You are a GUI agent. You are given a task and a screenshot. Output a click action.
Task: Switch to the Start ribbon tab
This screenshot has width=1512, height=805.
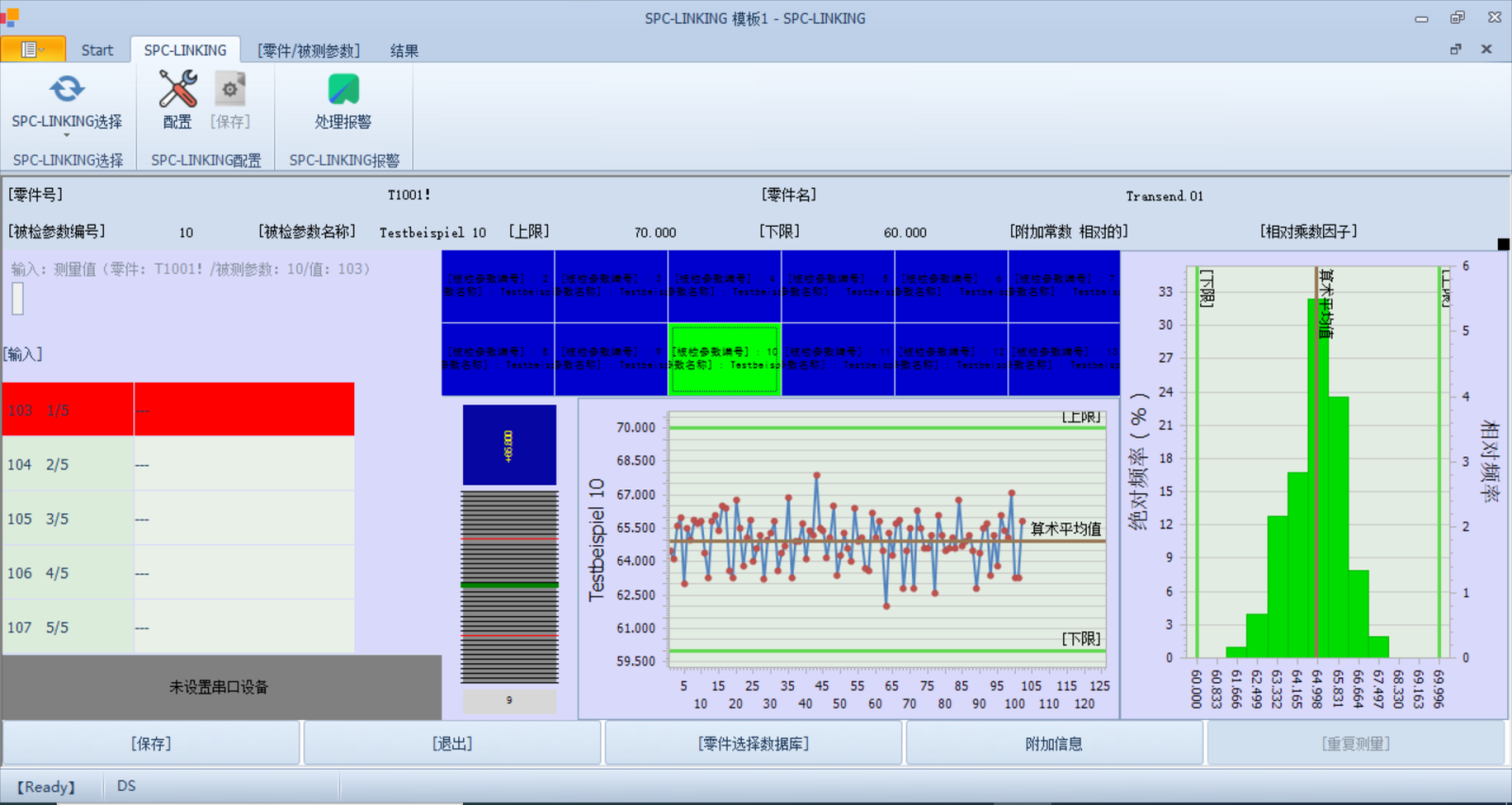96,50
